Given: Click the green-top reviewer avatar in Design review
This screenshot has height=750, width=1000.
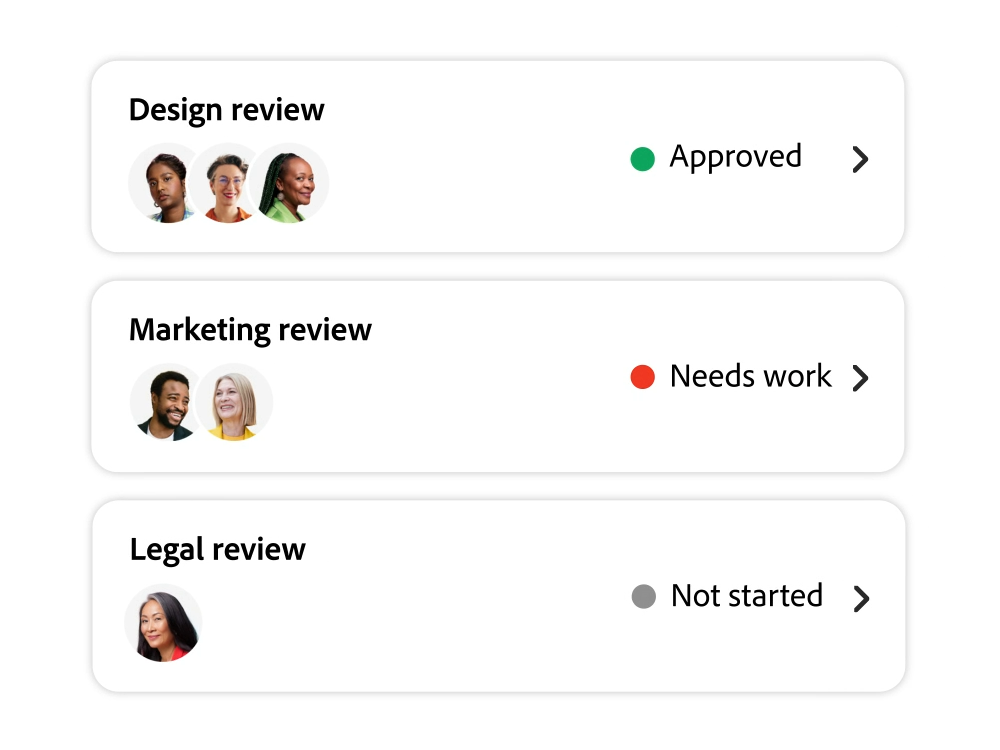Looking at the screenshot, I should (x=289, y=184).
